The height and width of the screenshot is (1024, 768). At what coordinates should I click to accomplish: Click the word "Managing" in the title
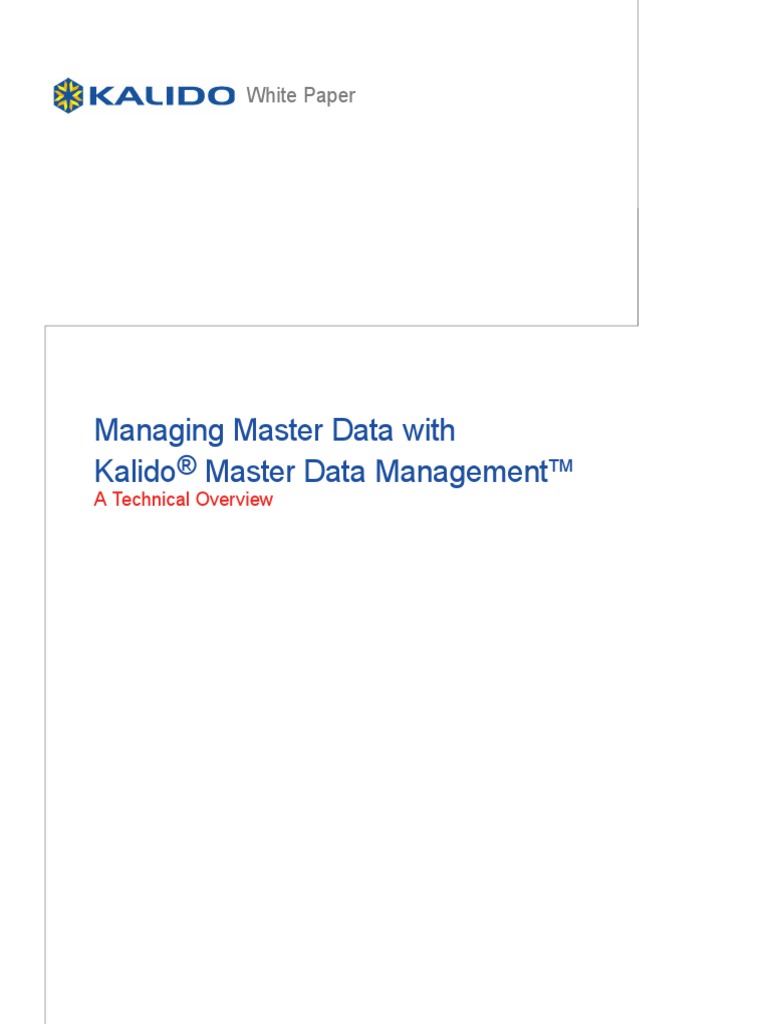tap(159, 432)
